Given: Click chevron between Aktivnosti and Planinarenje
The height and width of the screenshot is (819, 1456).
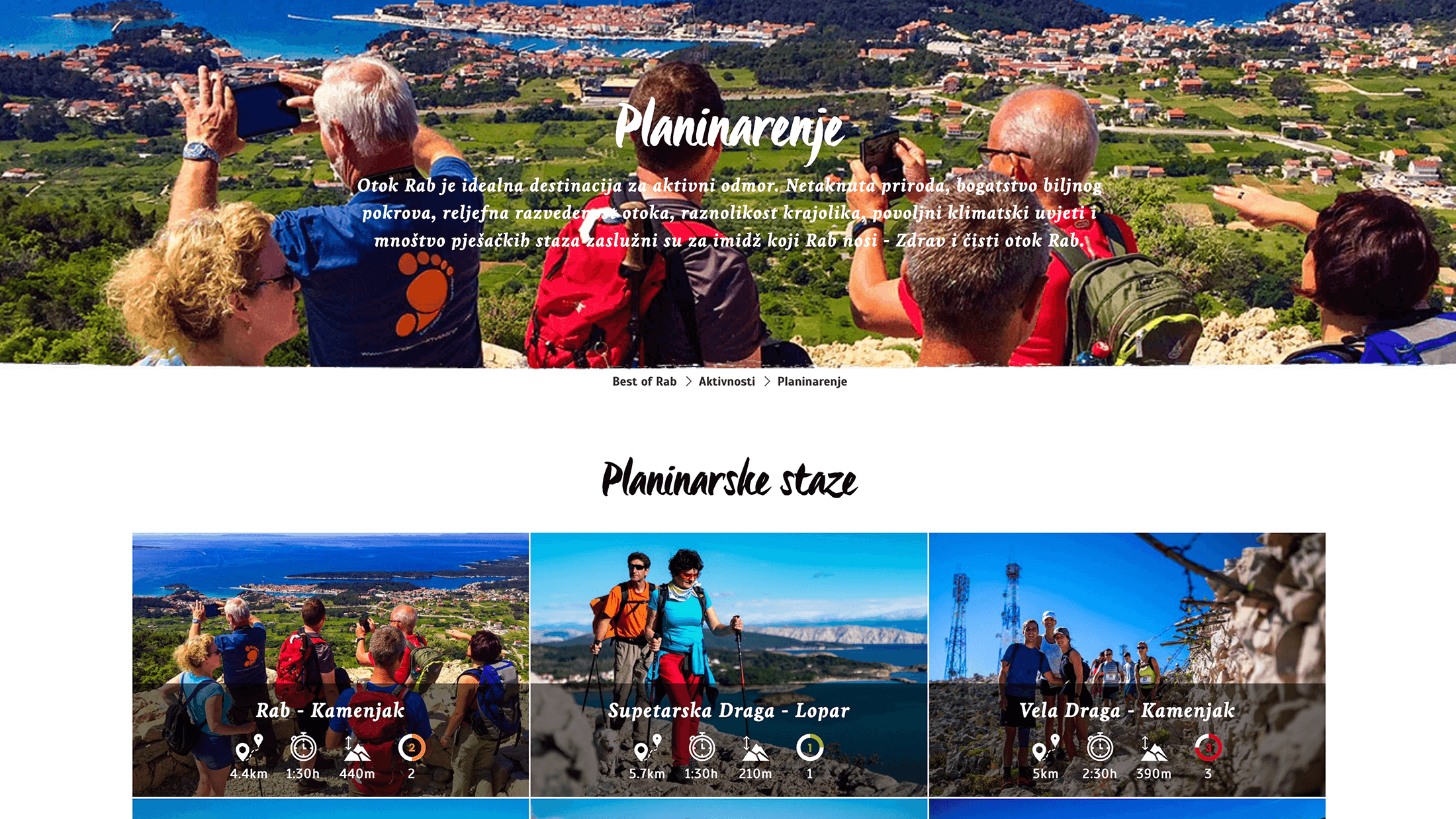Looking at the screenshot, I should point(767,382).
